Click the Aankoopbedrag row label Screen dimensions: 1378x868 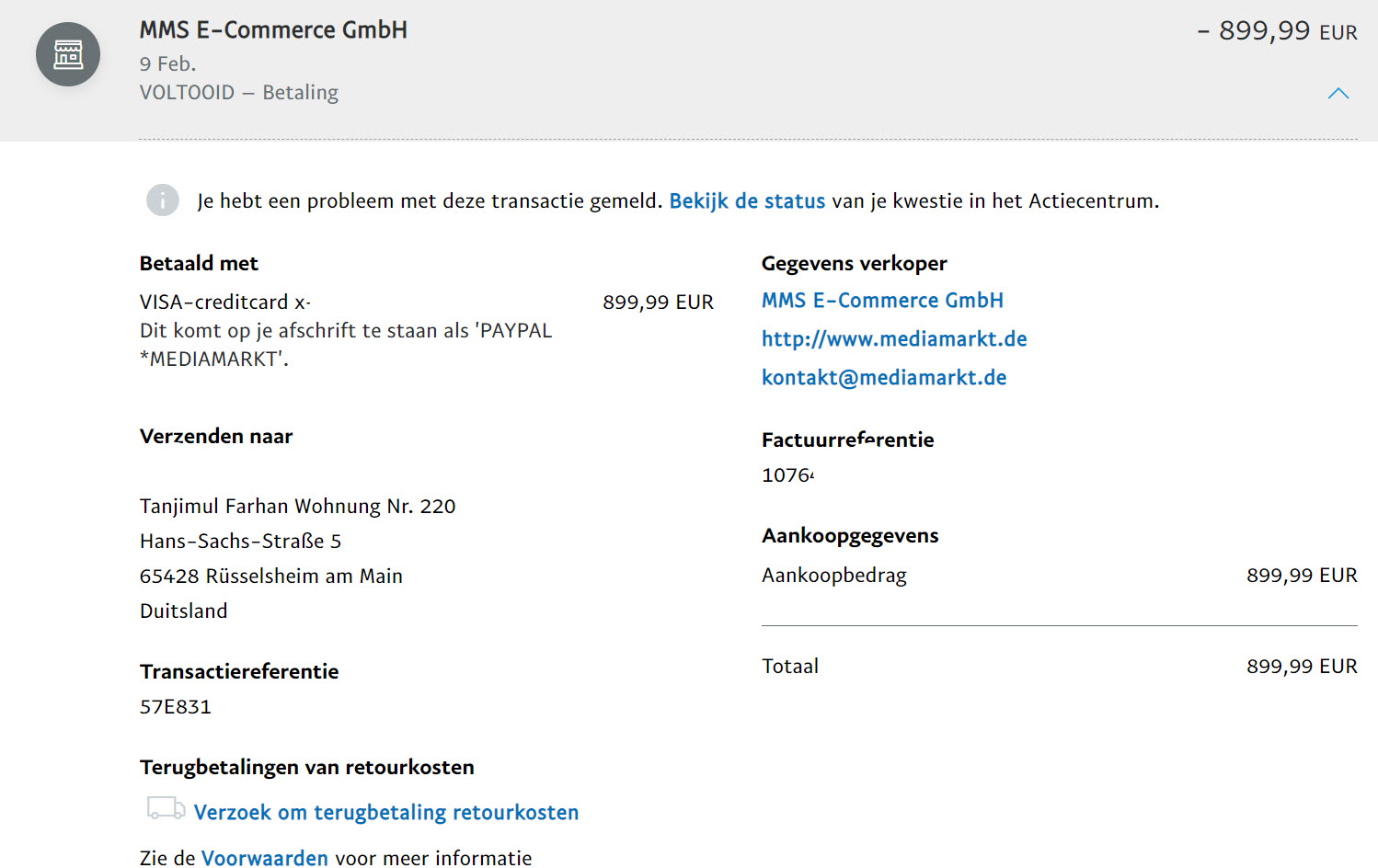tap(834, 576)
